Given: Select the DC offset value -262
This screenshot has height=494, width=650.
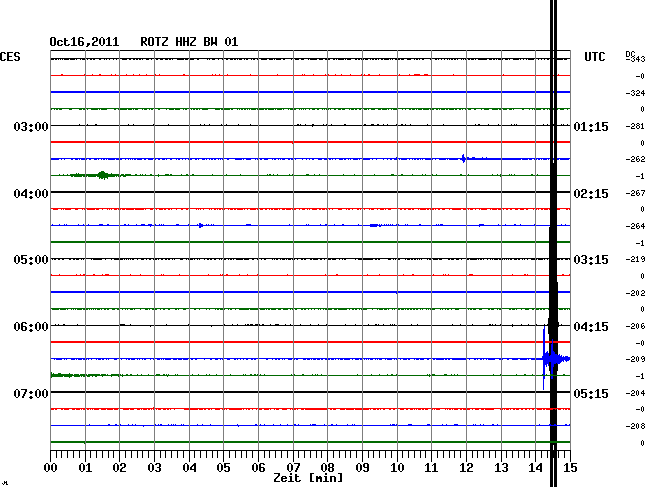Looking at the screenshot, I should pyautogui.click(x=635, y=159).
